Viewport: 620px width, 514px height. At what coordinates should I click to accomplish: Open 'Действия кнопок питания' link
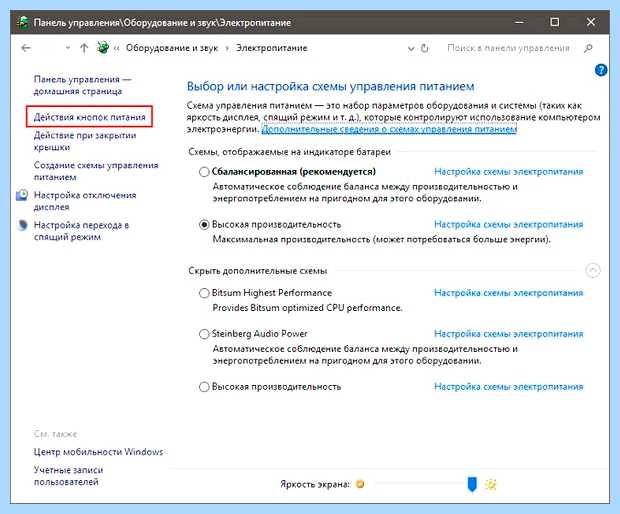coord(90,117)
